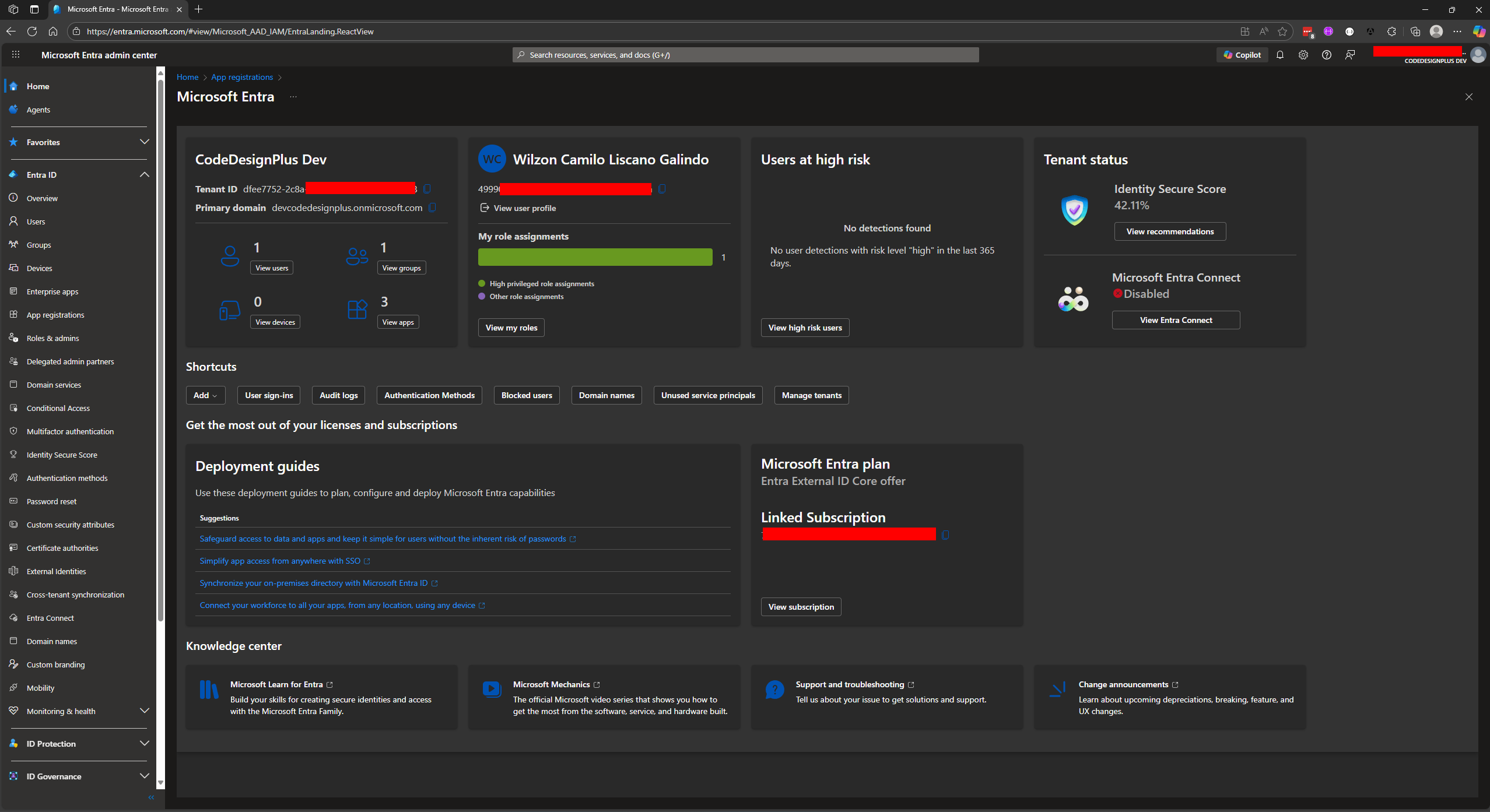Click View high risk users button
This screenshot has width=1490, height=812.
click(x=805, y=328)
